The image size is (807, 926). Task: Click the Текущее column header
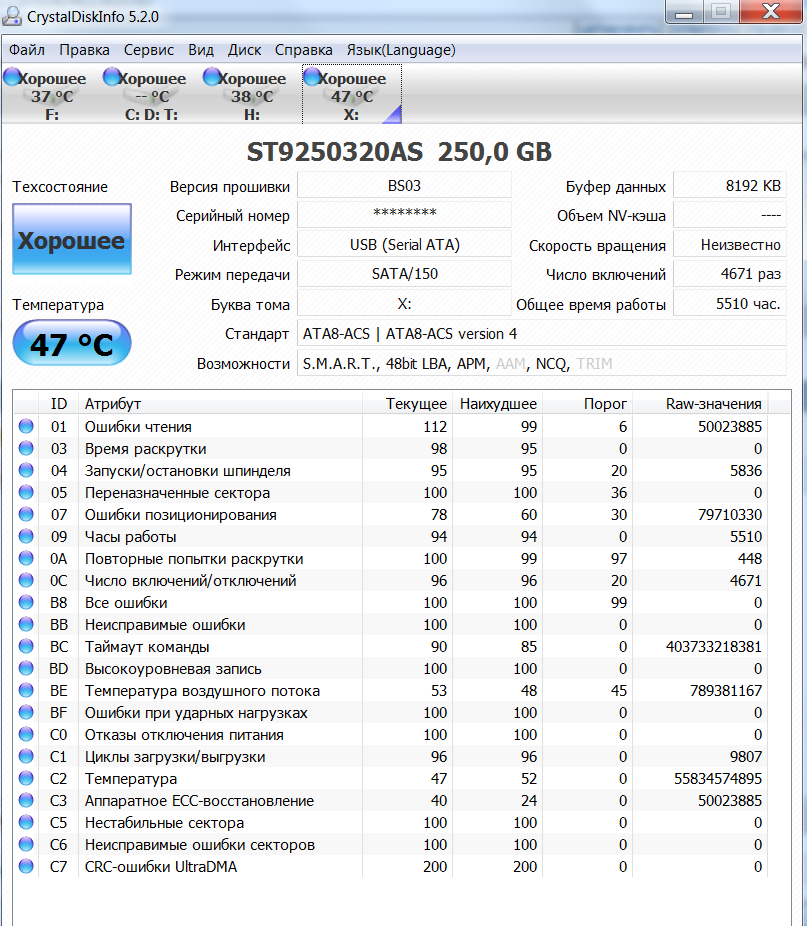pyautogui.click(x=407, y=403)
